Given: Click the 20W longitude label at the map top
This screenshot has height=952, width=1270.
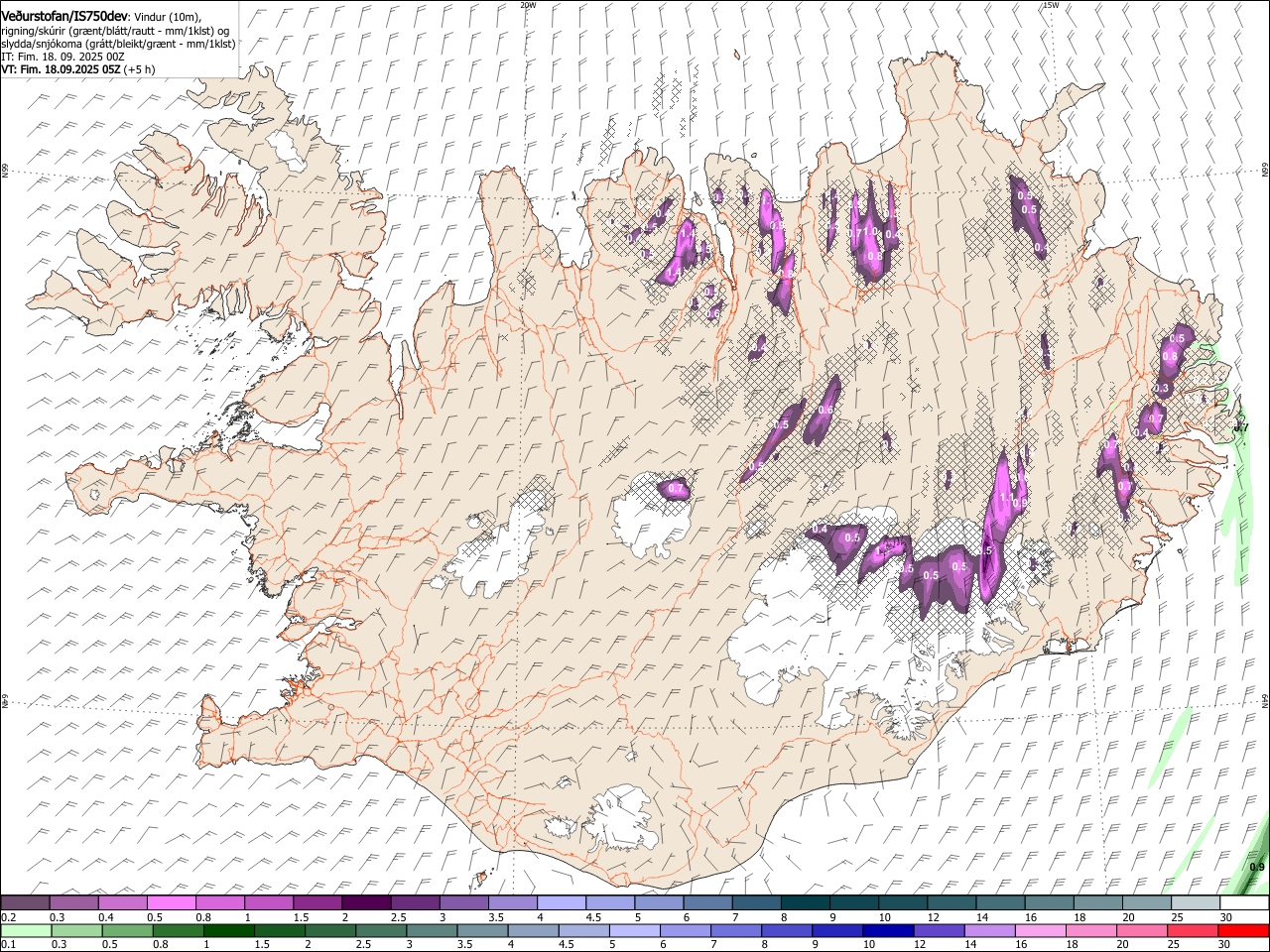Looking at the screenshot, I should tap(528, 5).
